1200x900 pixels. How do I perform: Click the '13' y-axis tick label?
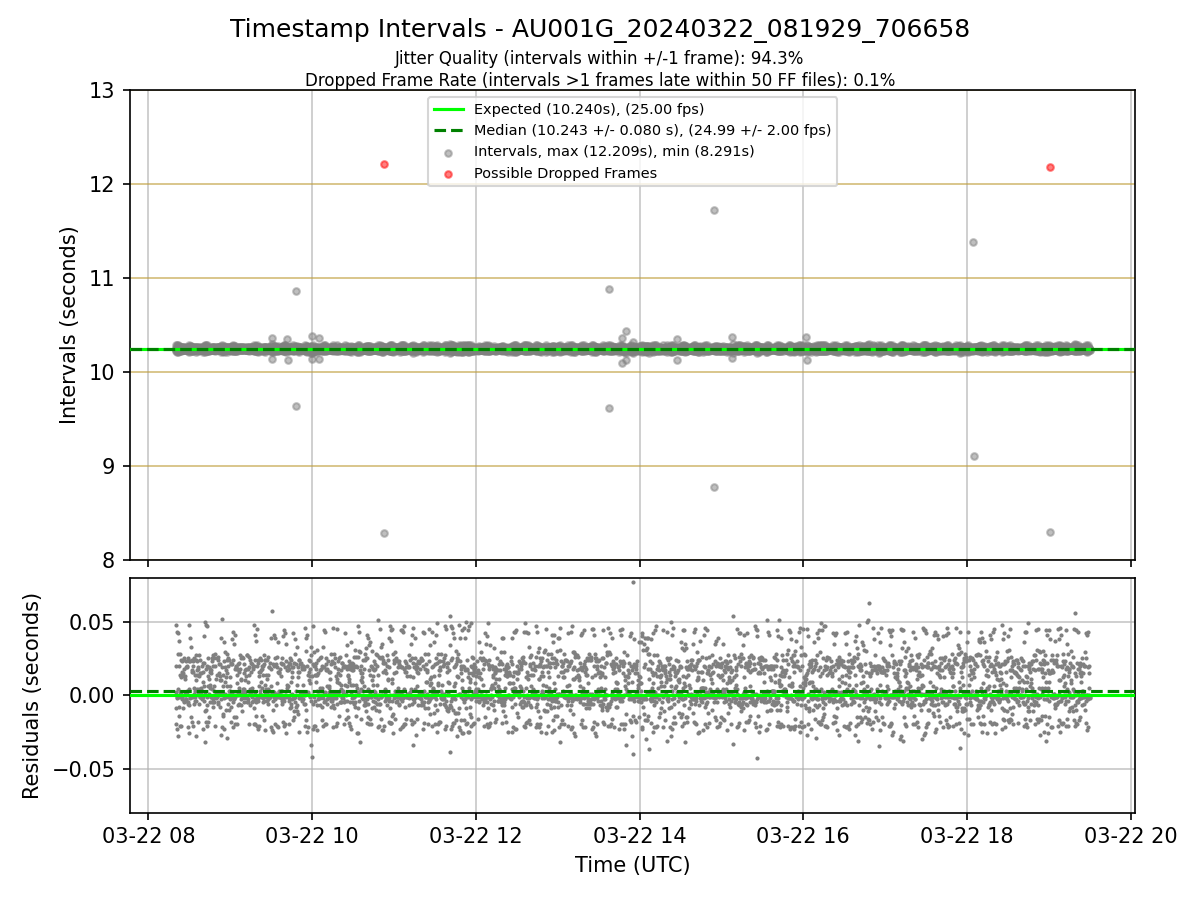pyautogui.click(x=104, y=90)
